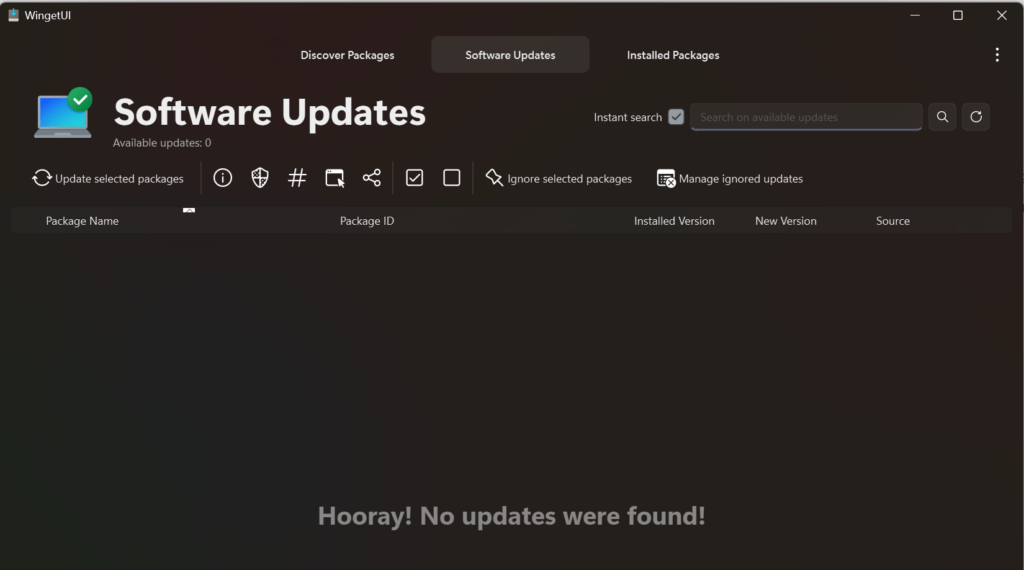This screenshot has width=1024, height=570.
Task: Select all packages with checked-box icon
Action: (x=415, y=178)
